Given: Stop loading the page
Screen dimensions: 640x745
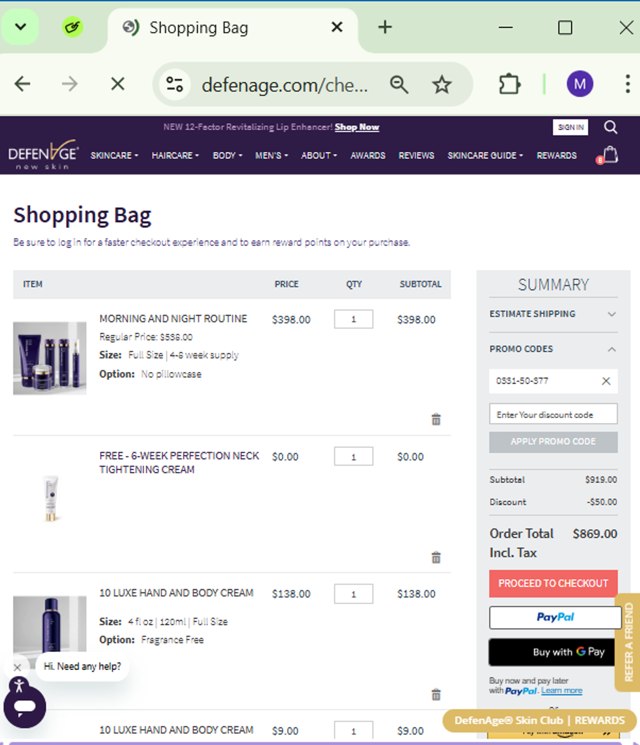Looking at the screenshot, I should click(x=117, y=84).
